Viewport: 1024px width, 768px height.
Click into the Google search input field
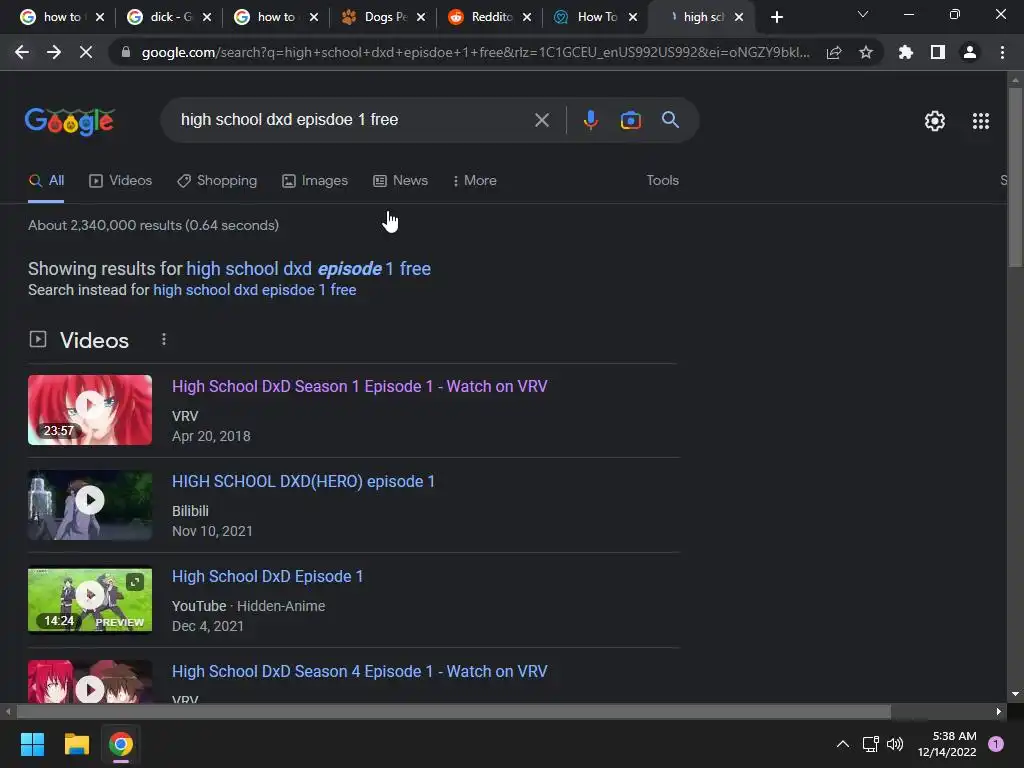[353, 120]
